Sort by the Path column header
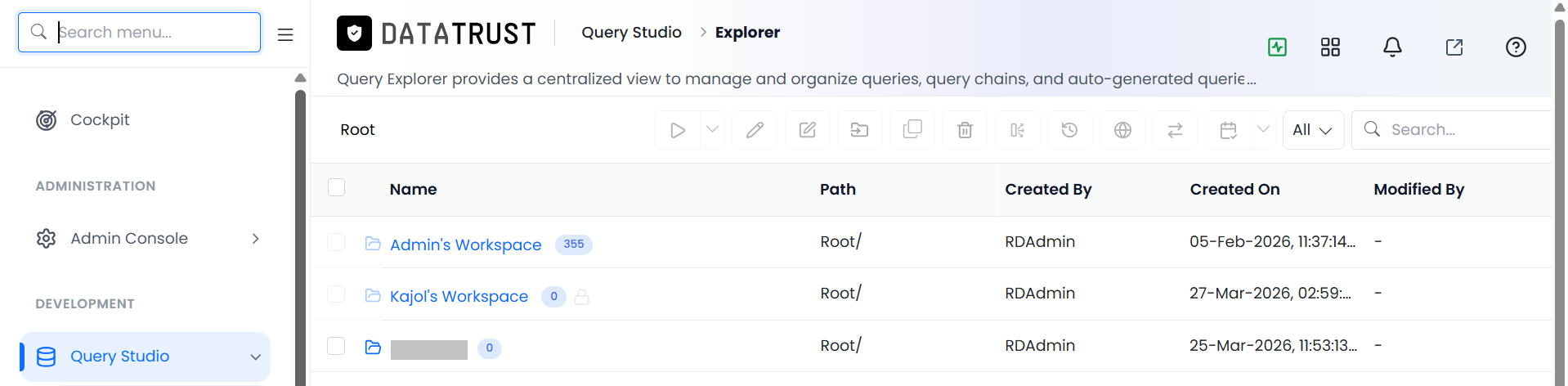The width and height of the screenshot is (1568, 386). click(838, 189)
